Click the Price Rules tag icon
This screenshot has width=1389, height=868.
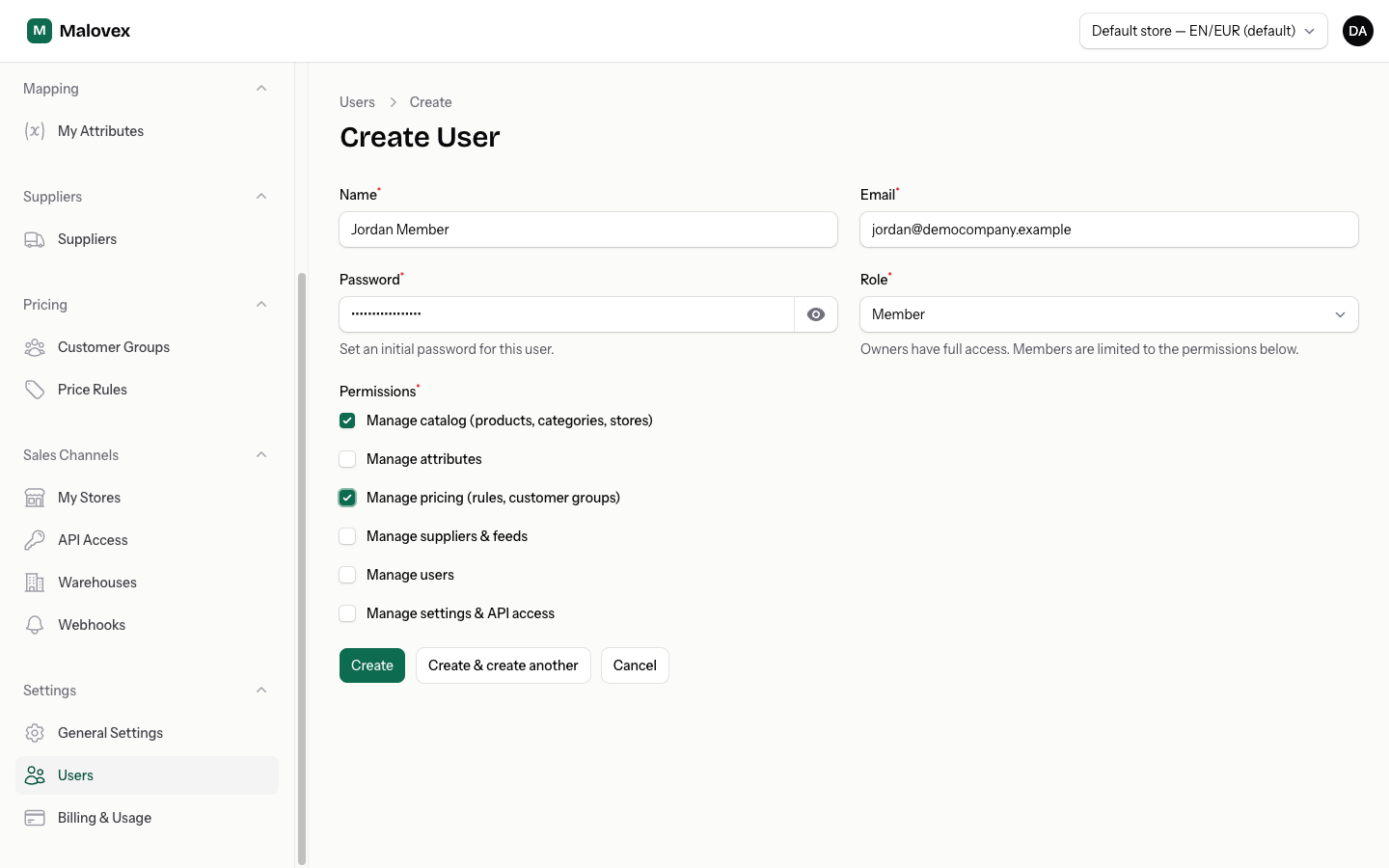pos(35,390)
